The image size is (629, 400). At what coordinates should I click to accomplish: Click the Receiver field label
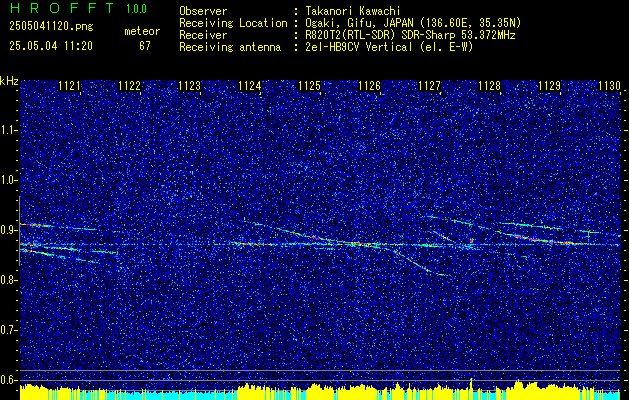[x=203, y=35]
